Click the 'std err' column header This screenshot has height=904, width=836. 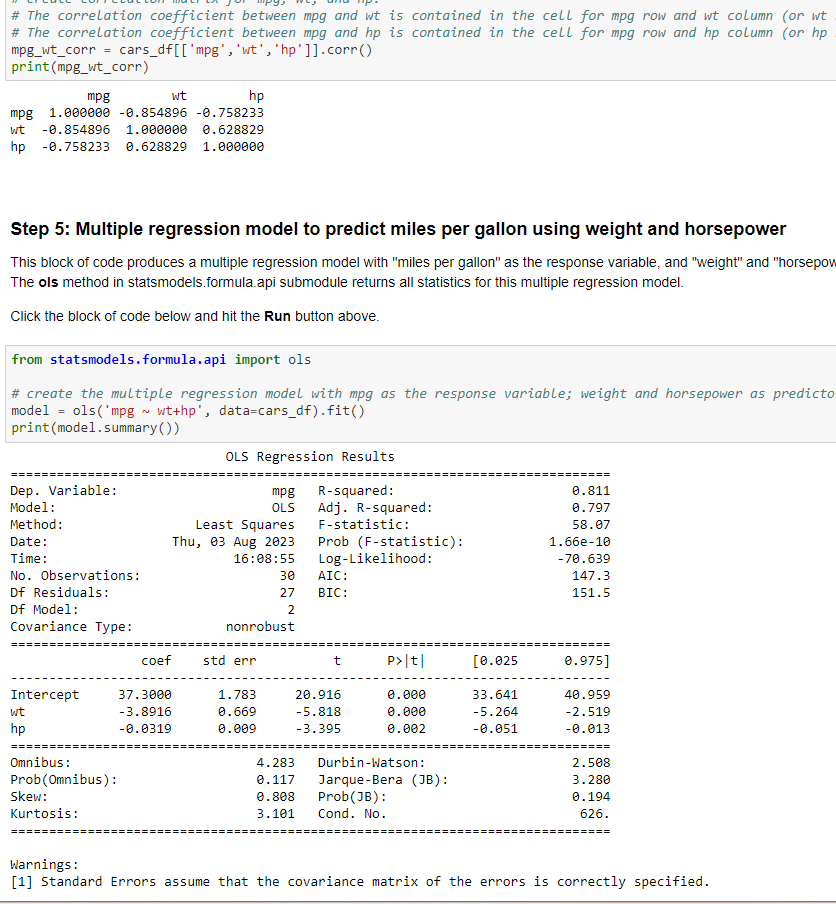(x=229, y=661)
